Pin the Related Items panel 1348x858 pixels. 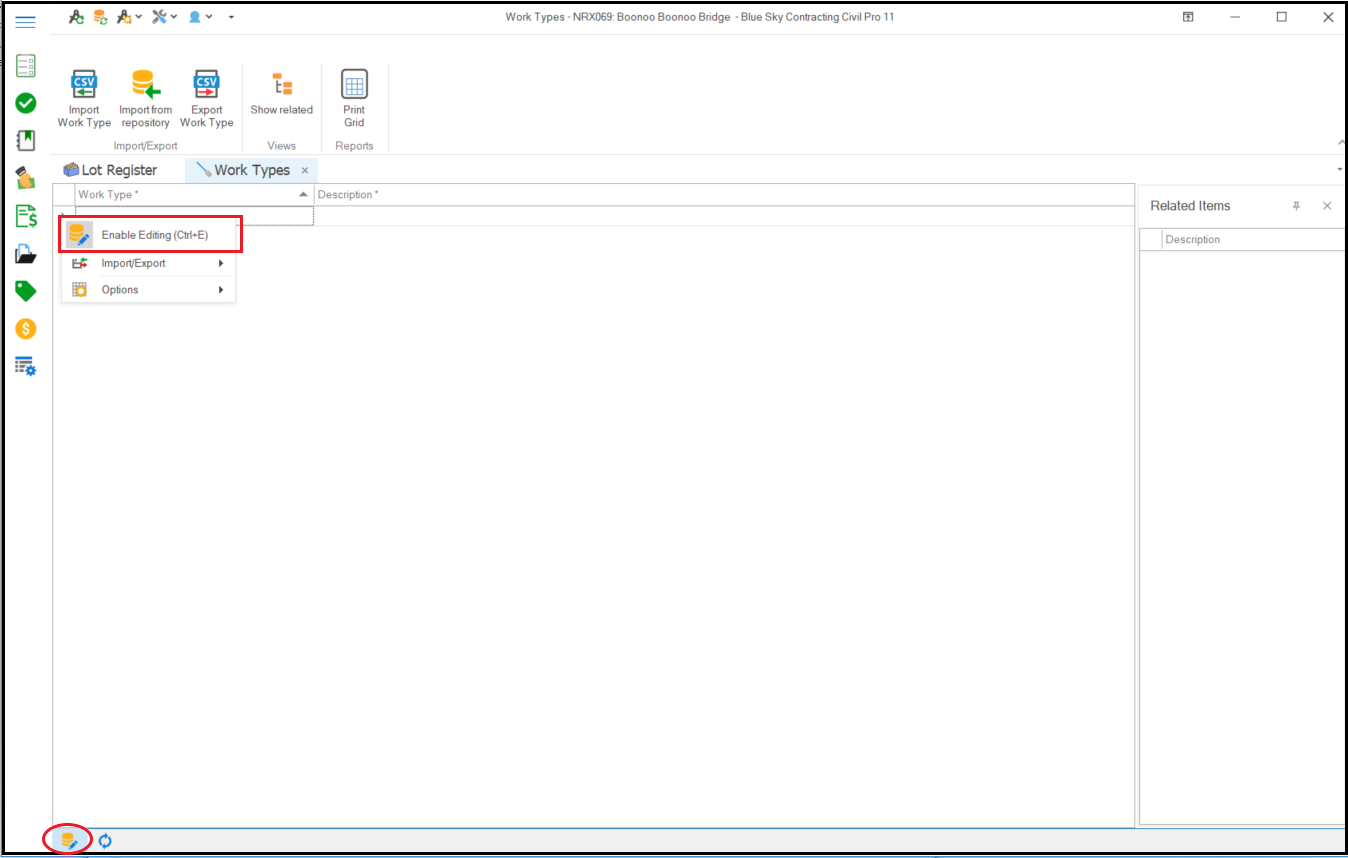[1296, 206]
